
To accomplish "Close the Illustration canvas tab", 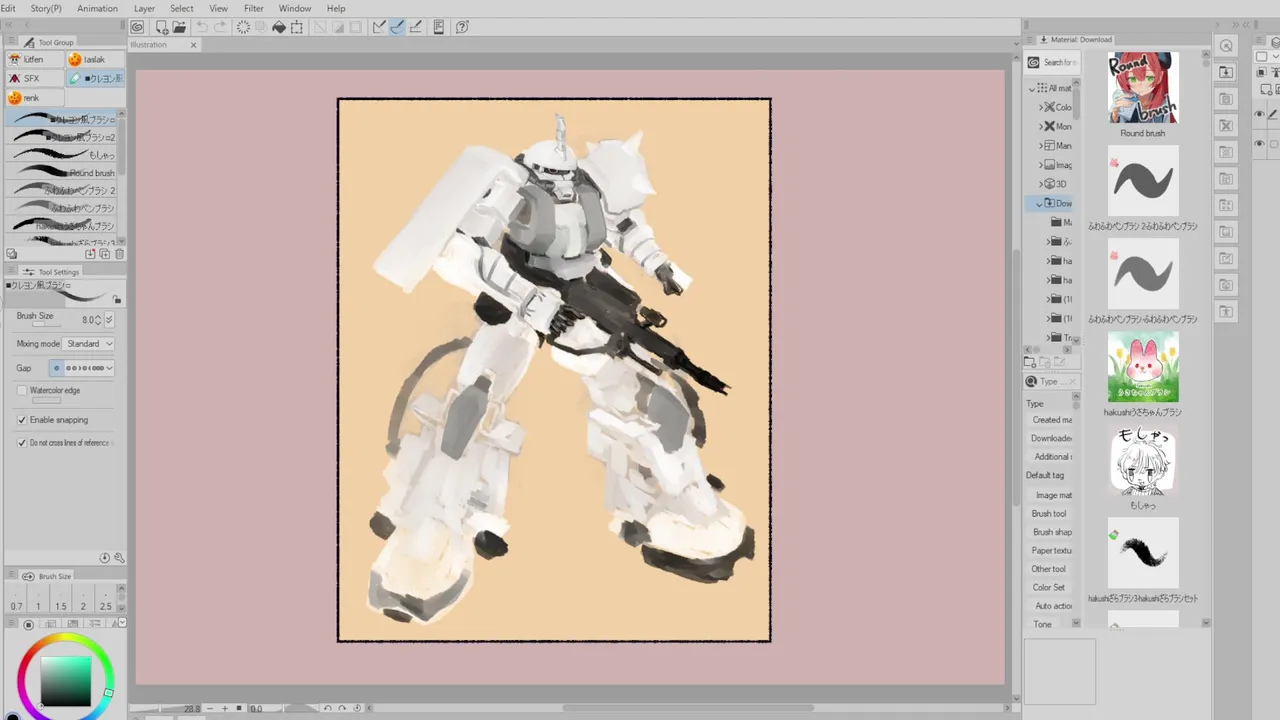I will [x=194, y=45].
